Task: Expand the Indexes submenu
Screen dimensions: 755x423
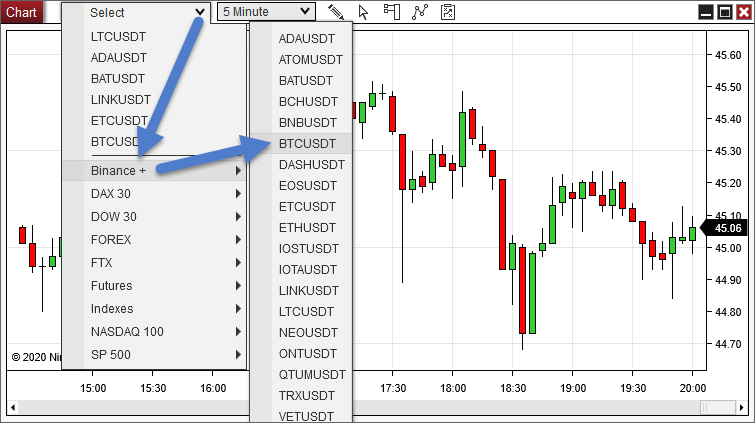Action: pyautogui.click(x=154, y=309)
